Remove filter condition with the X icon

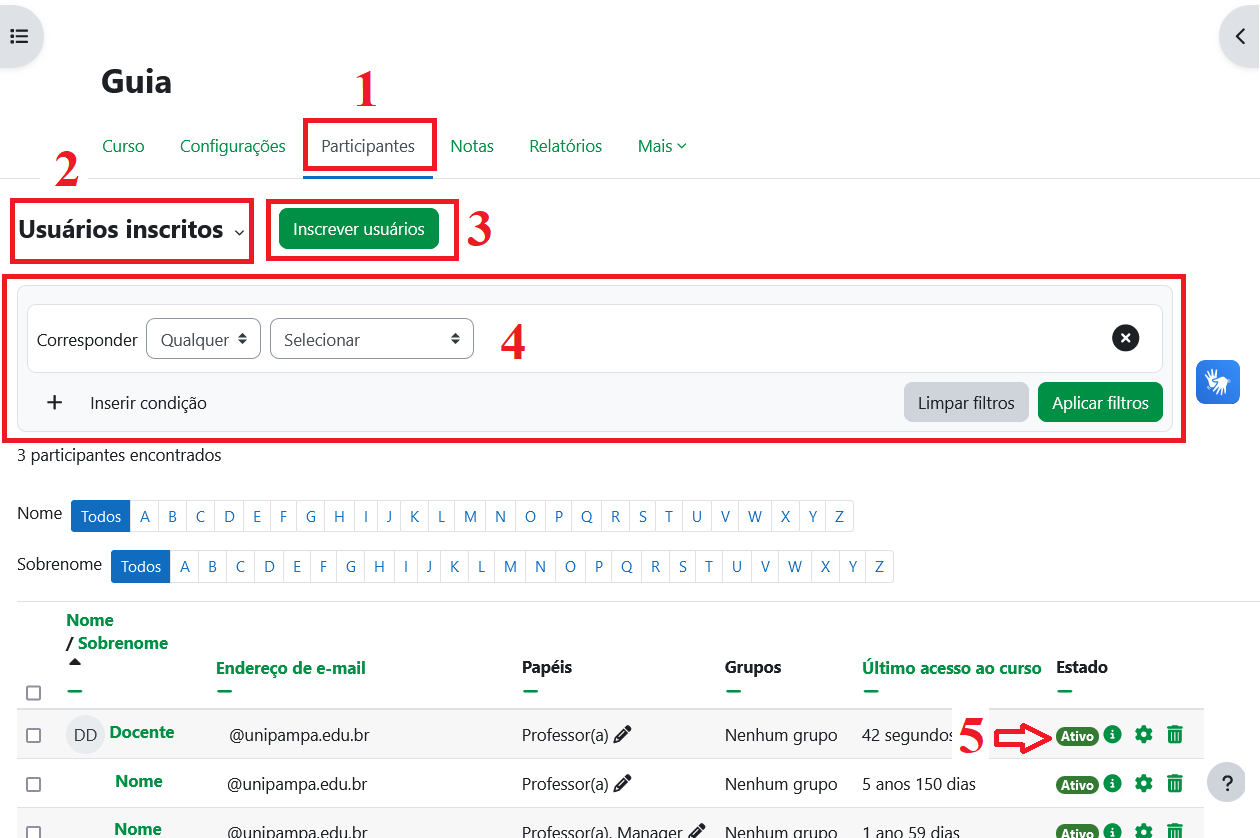1125,338
